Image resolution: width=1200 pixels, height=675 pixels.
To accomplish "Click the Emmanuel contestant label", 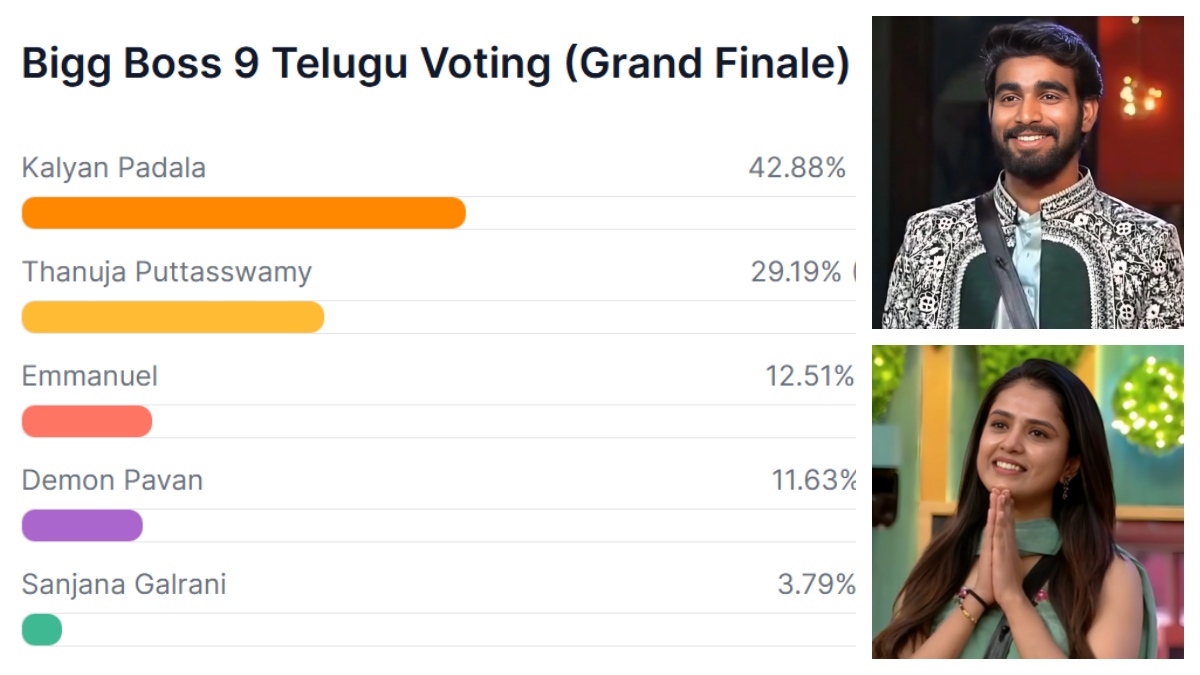I will (89, 376).
